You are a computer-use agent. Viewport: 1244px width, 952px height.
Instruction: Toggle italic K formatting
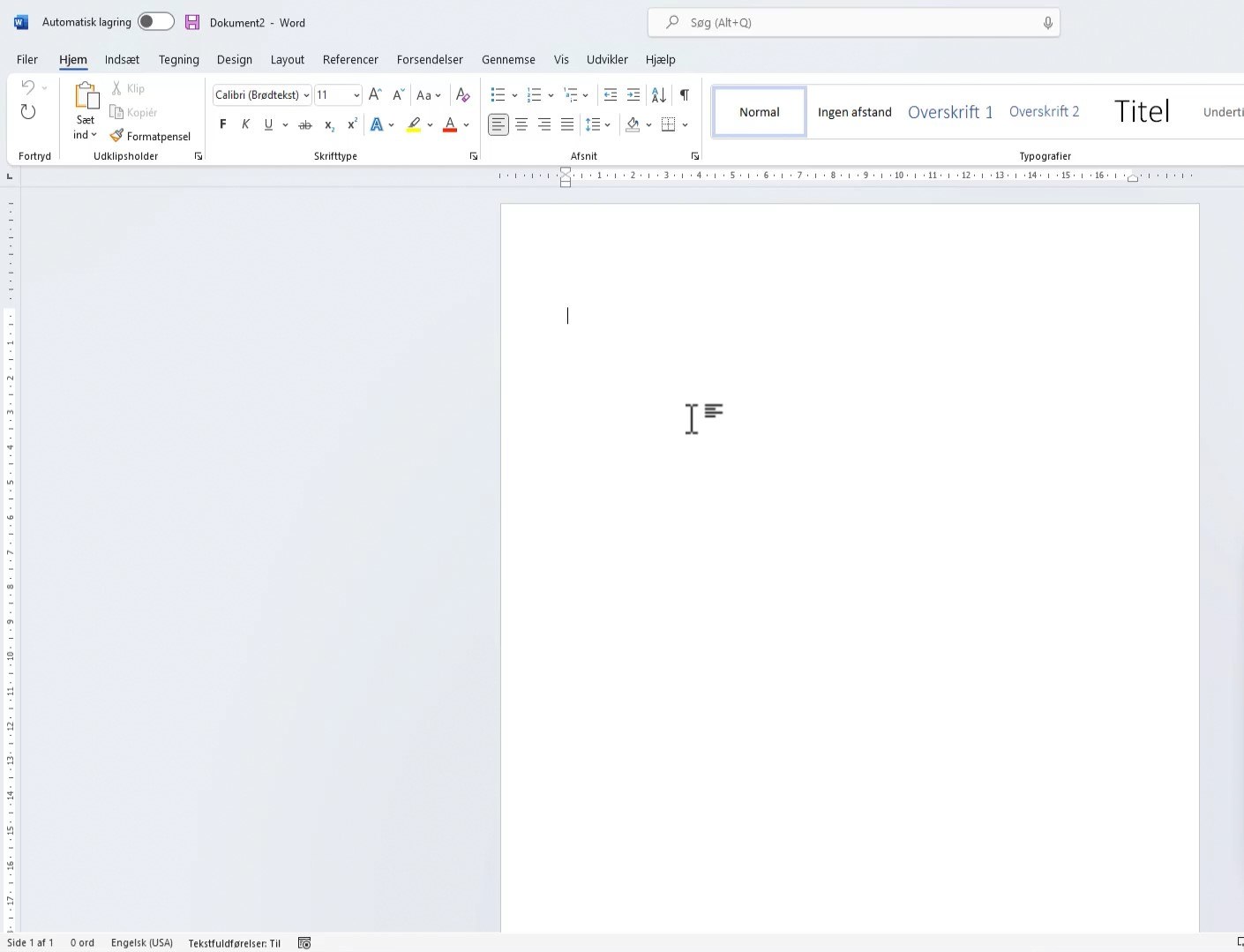click(x=246, y=124)
